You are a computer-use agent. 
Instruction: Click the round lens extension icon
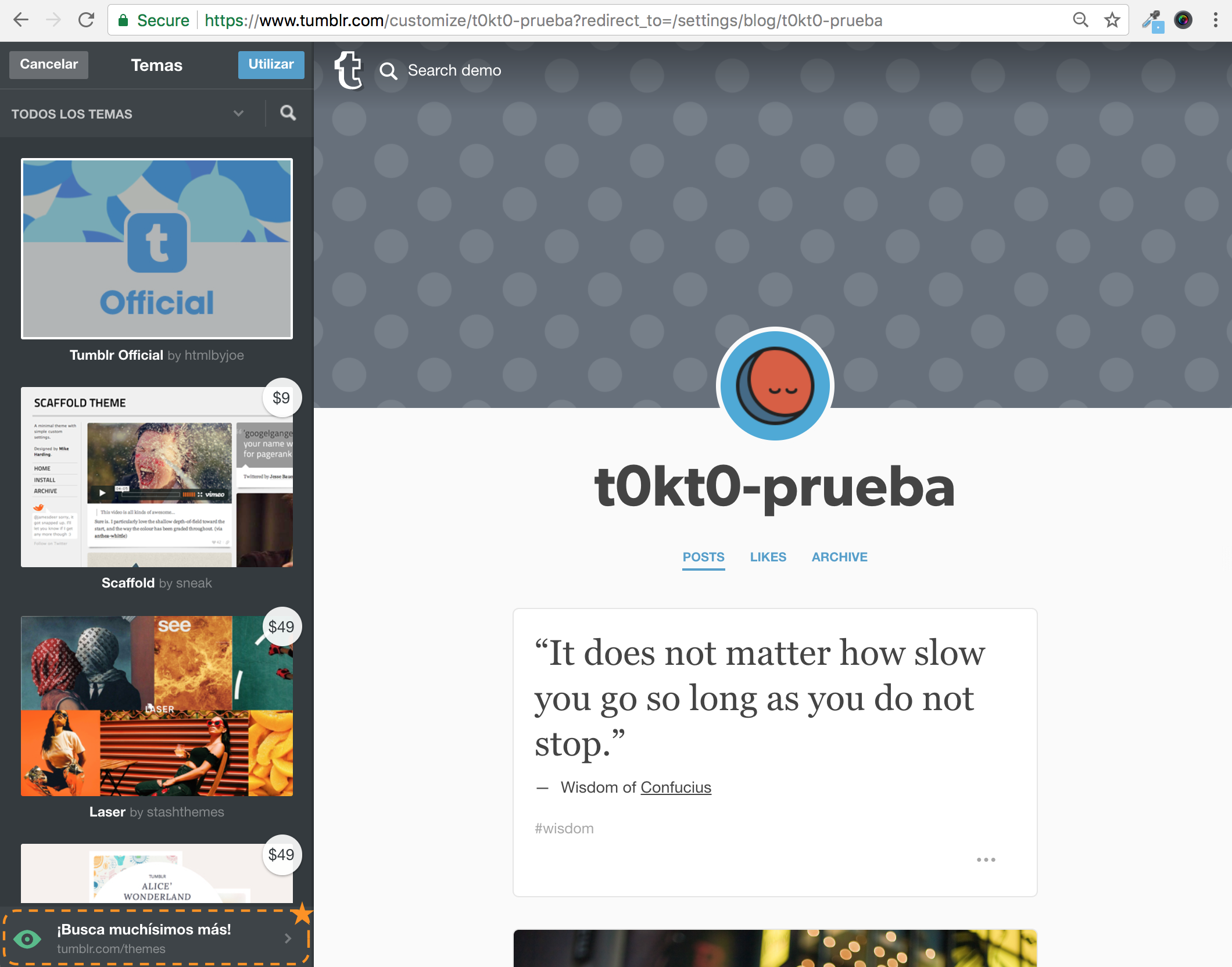click(x=1183, y=20)
